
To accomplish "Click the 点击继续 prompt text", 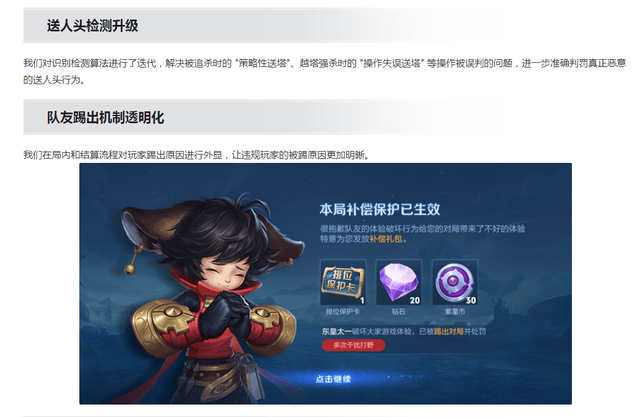I will 333,379.
